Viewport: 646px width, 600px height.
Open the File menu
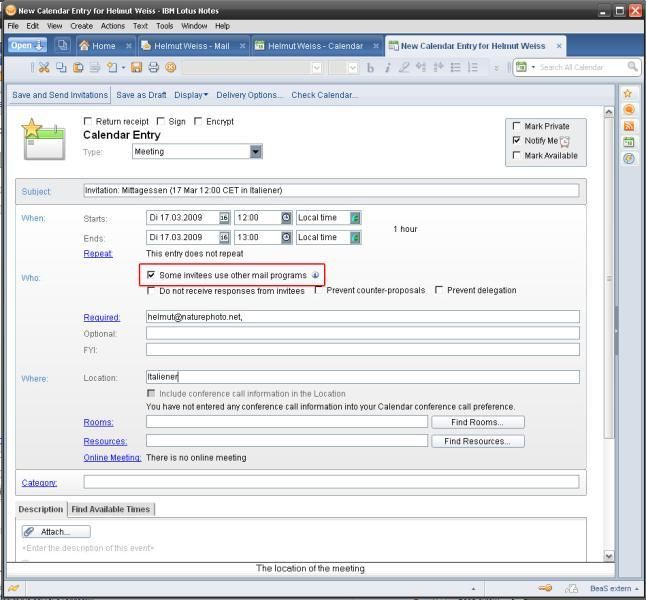click(13, 26)
